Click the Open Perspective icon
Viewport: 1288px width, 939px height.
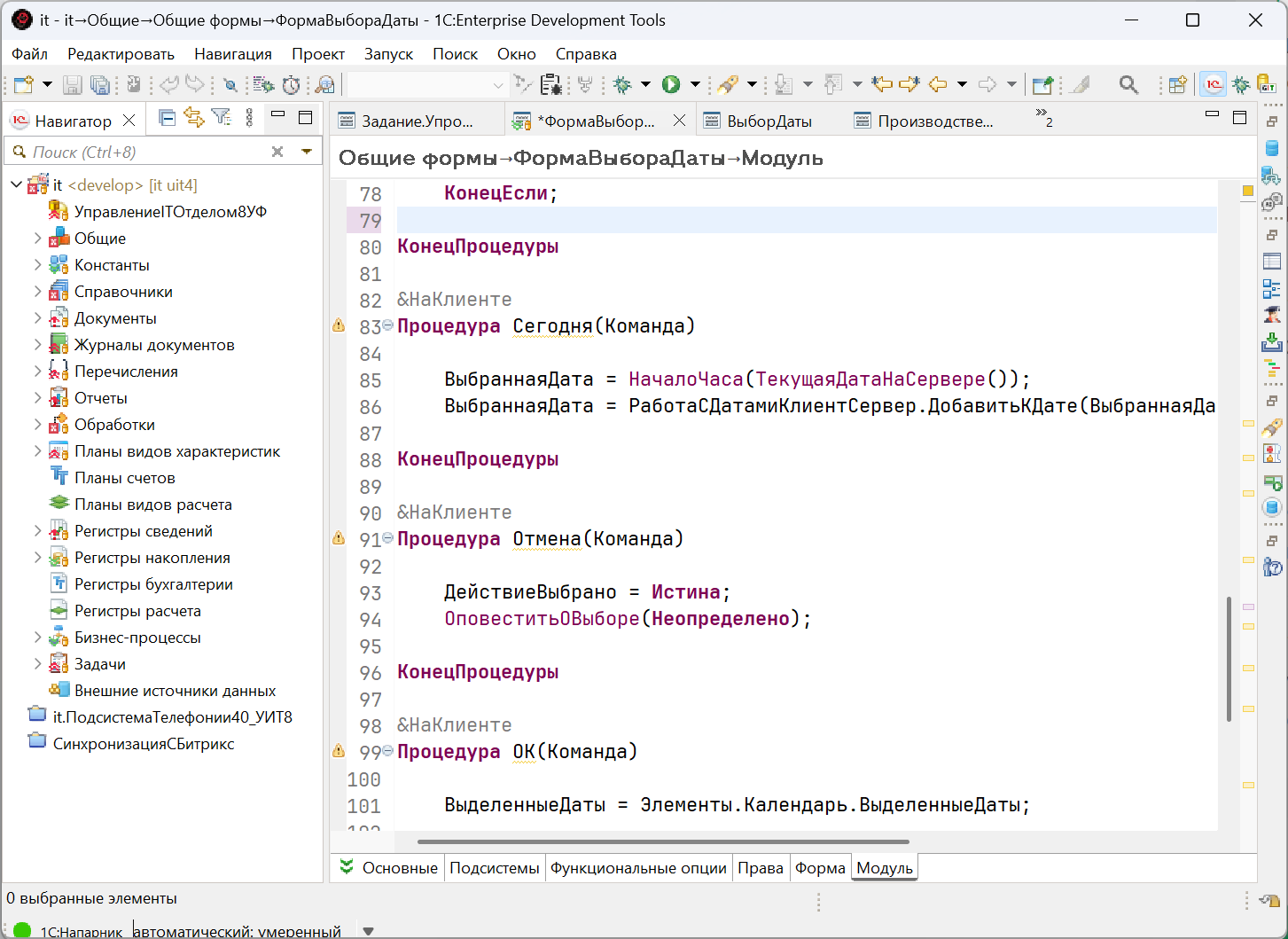click(1177, 84)
